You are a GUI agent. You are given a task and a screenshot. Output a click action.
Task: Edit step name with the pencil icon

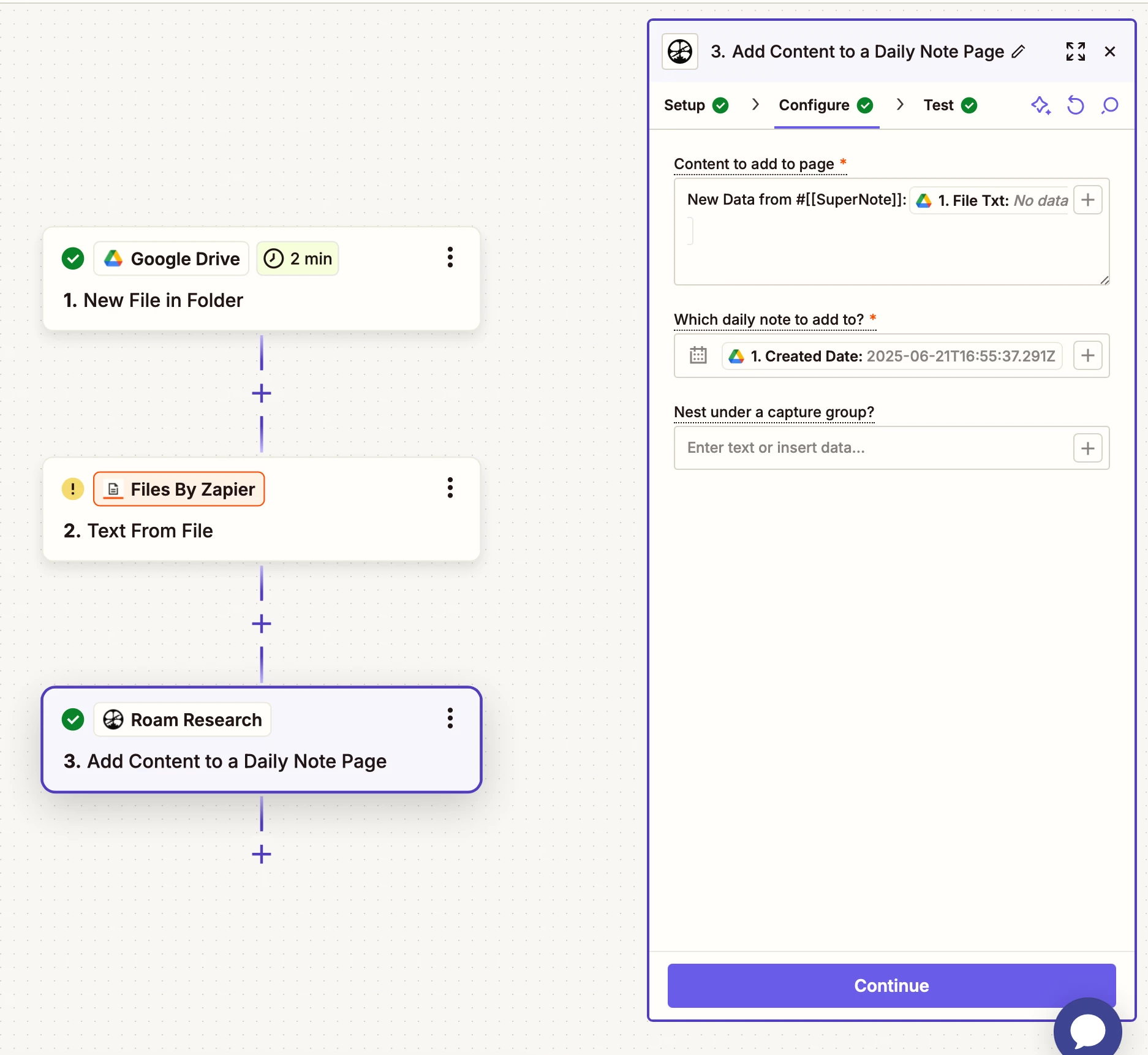pyautogui.click(x=1018, y=51)
